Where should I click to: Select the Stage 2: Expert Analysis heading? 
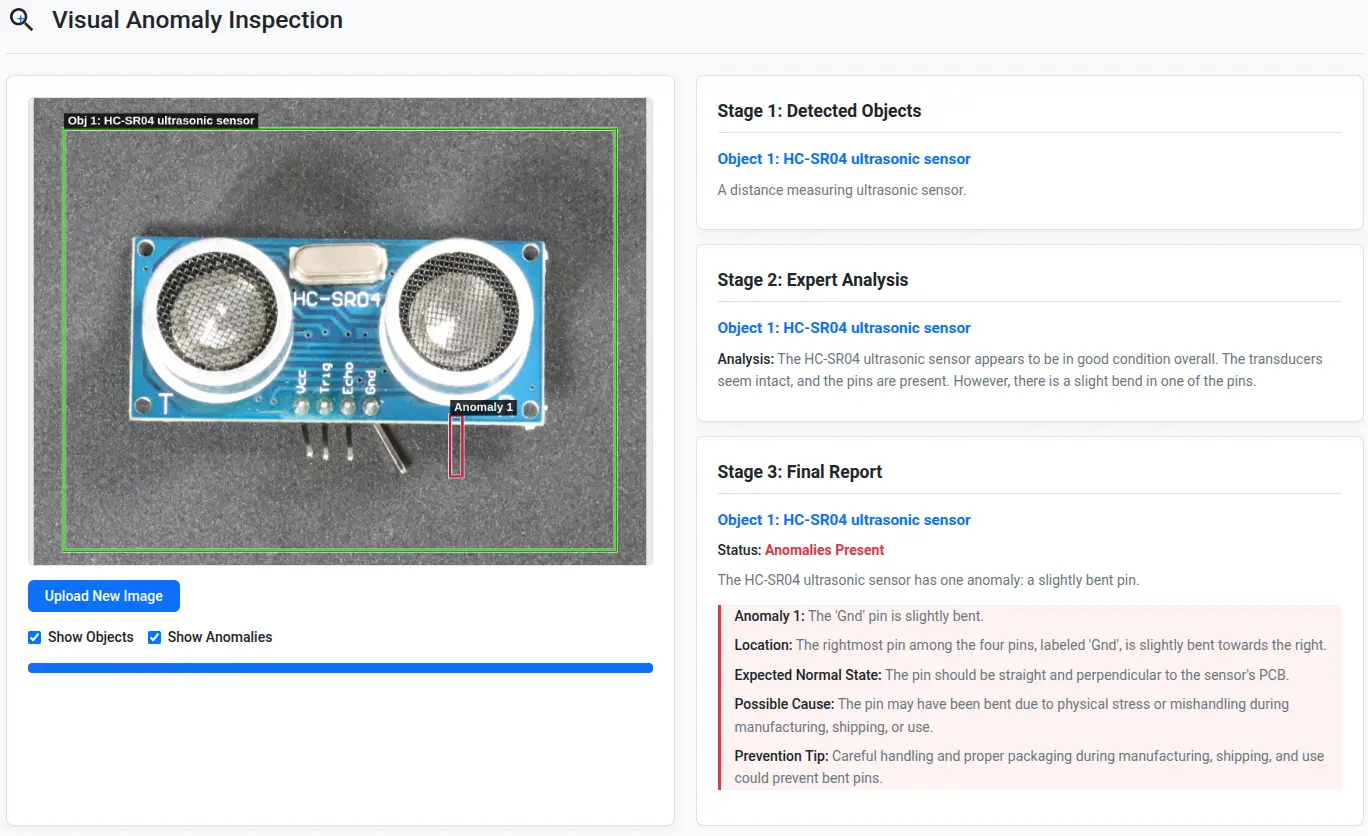pos(812,280)
